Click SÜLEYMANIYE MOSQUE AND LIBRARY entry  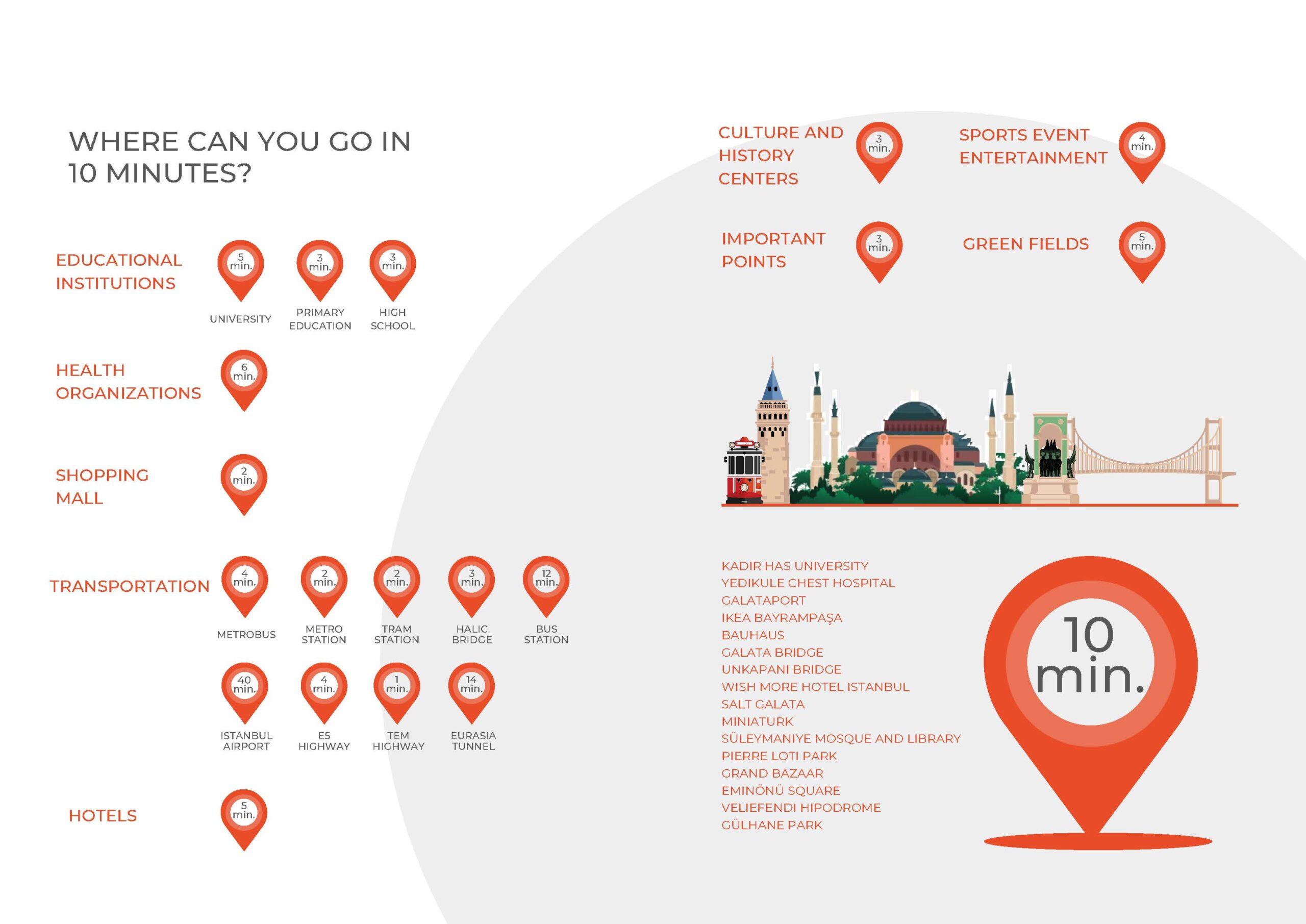point(841,738)
